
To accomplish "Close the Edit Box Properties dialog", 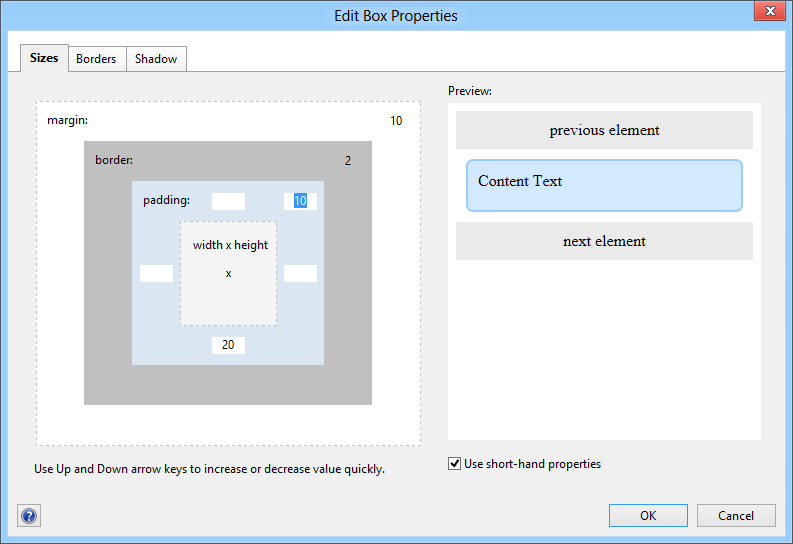I will coord(767,12).
